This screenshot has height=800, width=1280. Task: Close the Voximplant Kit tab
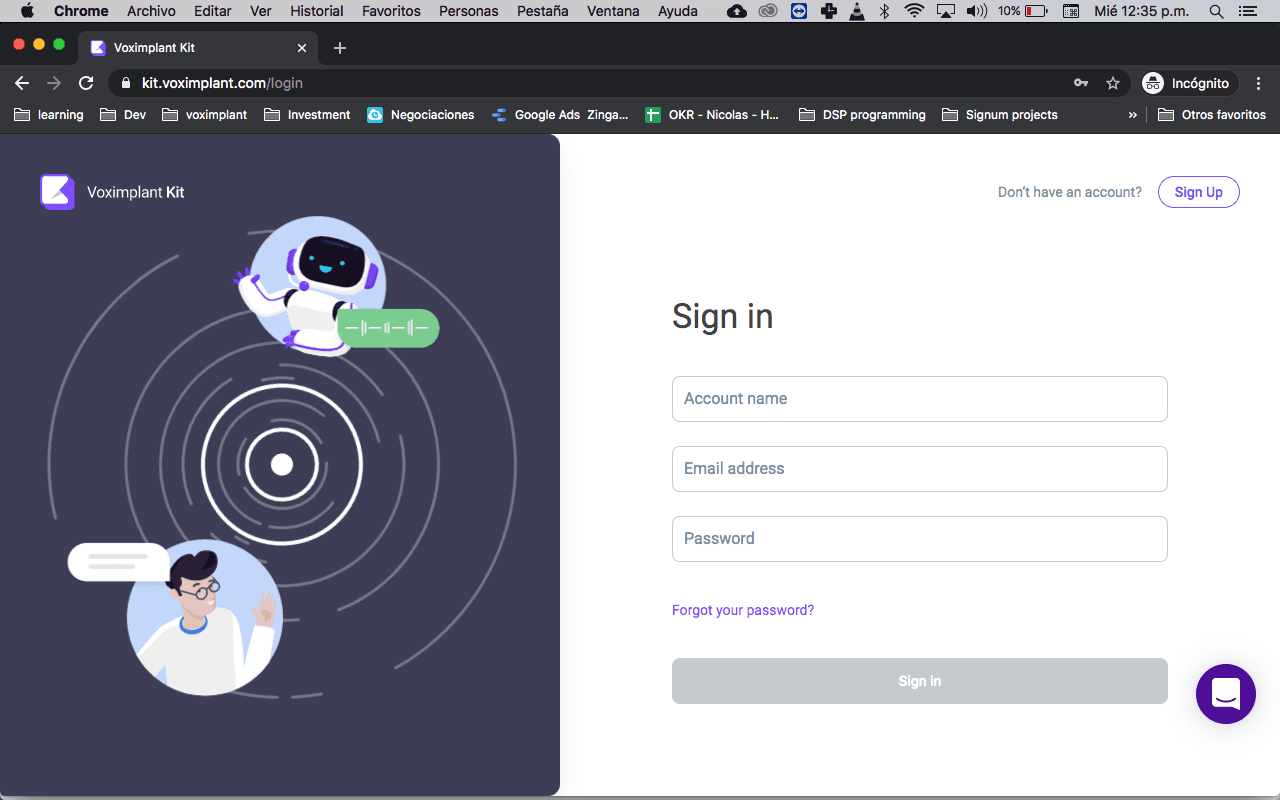pyautogui.click(x=302, y=48)
